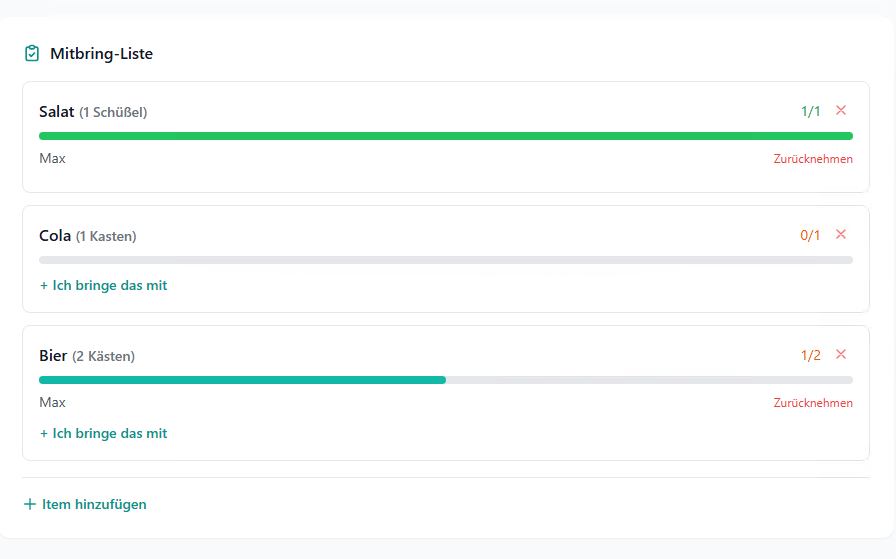This screenshot has height=559, width=896.
Task: Click the name Max under Salat
Action: tap(53, 158)
